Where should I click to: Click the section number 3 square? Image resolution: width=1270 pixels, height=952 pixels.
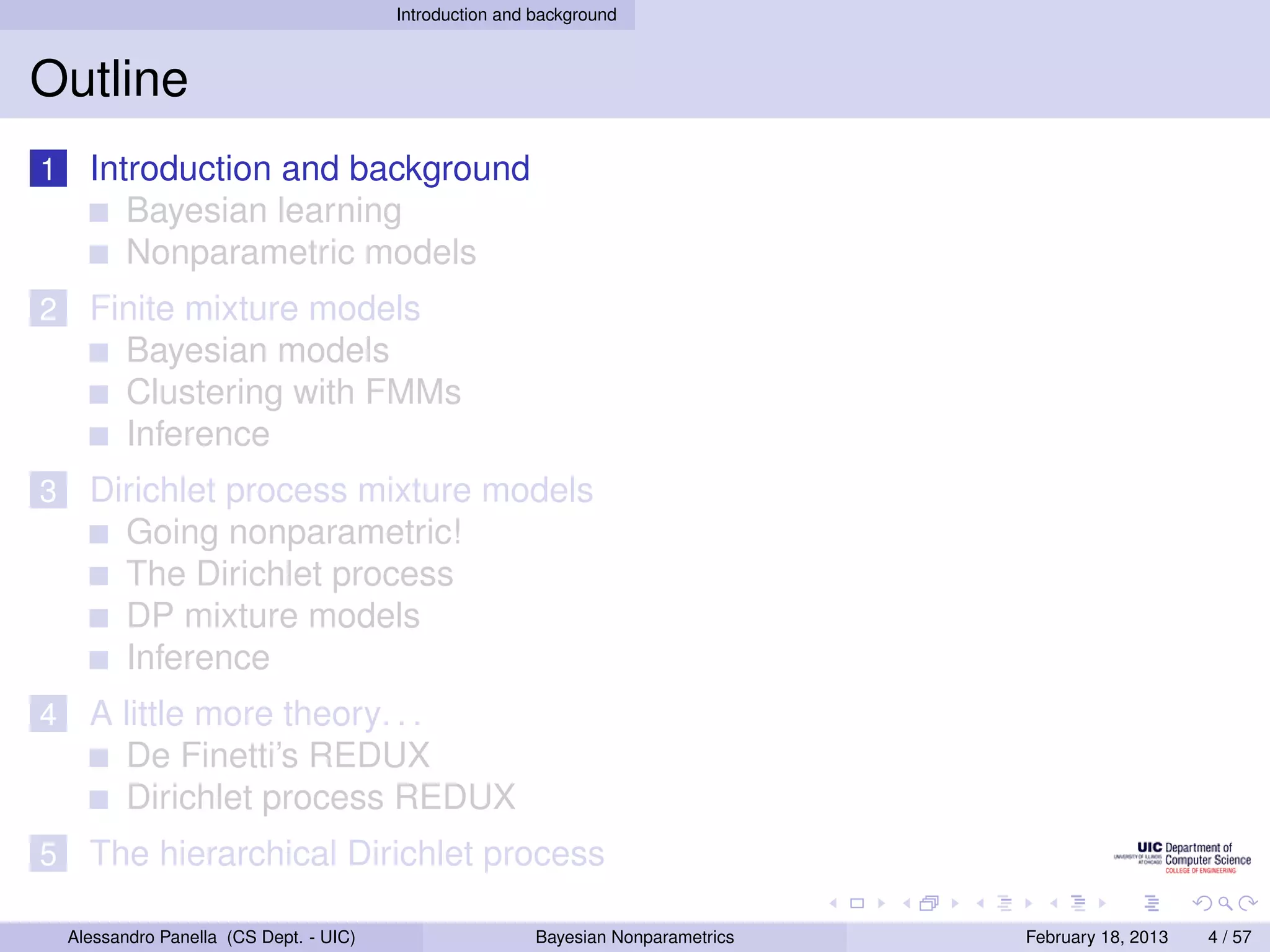pyautogui.click(x=48, y=490)
